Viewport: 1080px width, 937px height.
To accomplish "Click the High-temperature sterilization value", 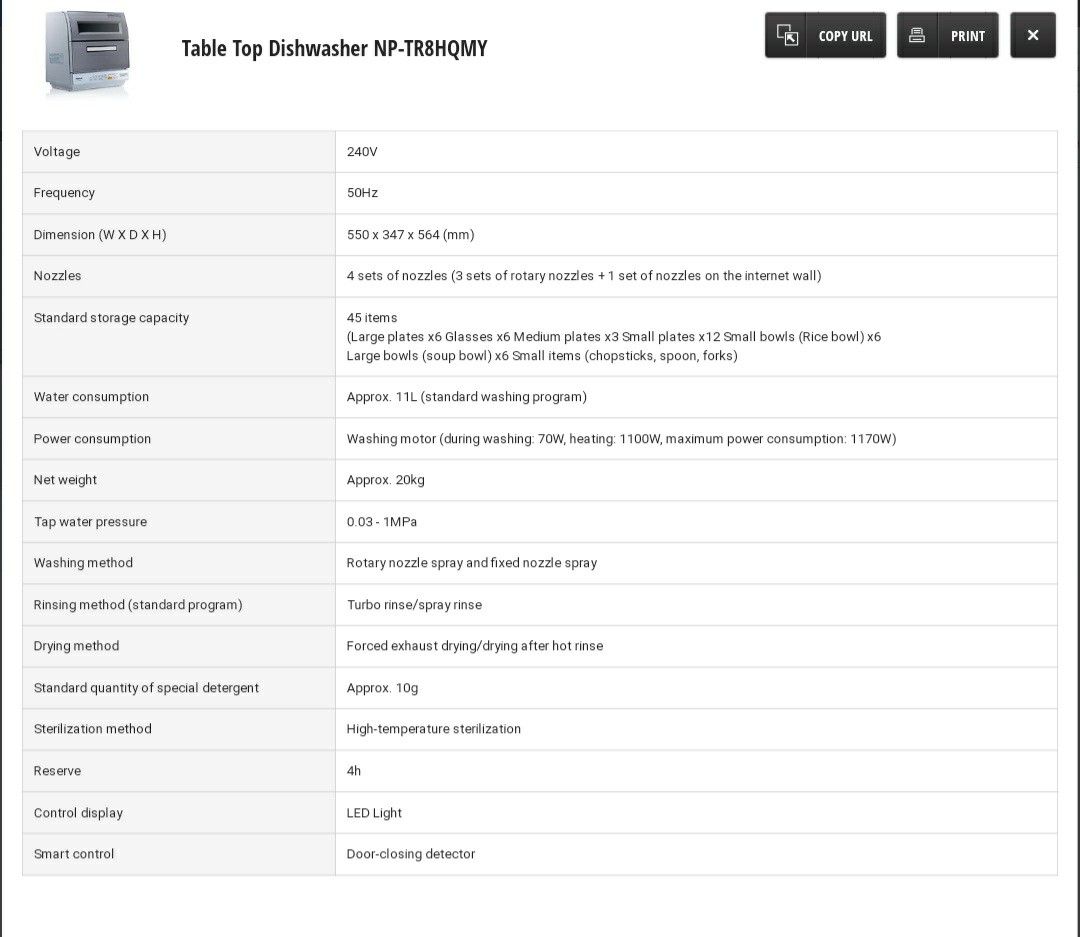I will point(433,729).
